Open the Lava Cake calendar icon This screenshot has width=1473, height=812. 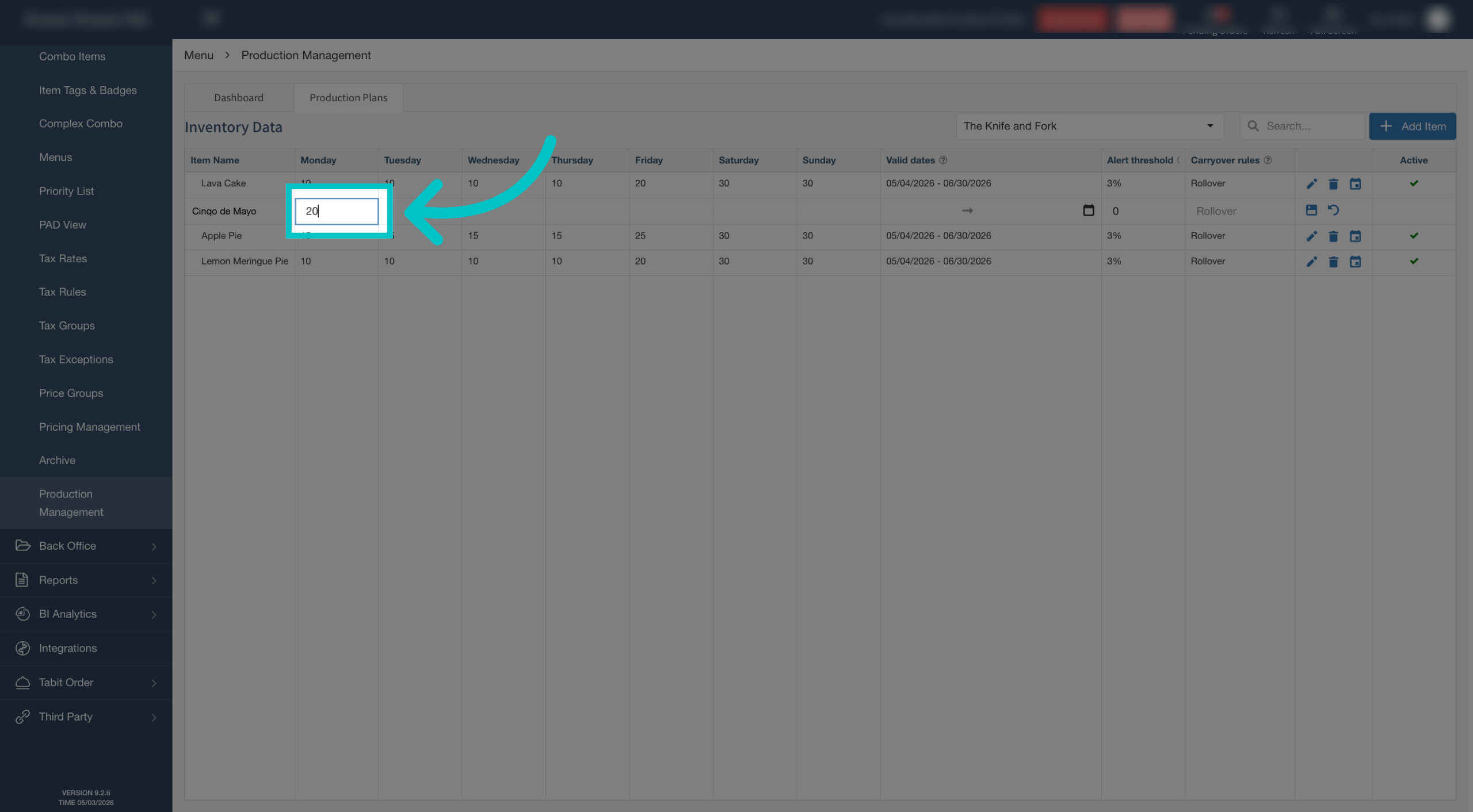[x=1355, y=184]
